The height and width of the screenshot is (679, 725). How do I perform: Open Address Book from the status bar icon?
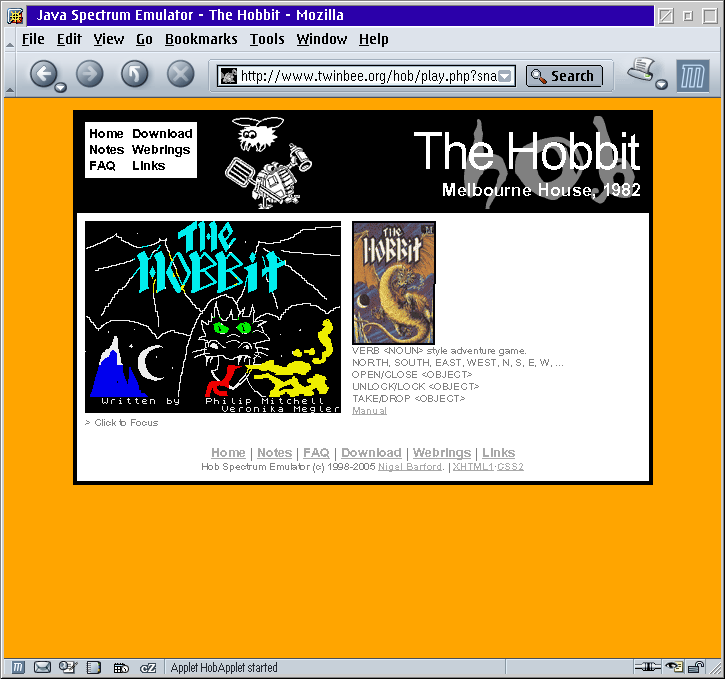pyautogui.click(x=94, y=667)
